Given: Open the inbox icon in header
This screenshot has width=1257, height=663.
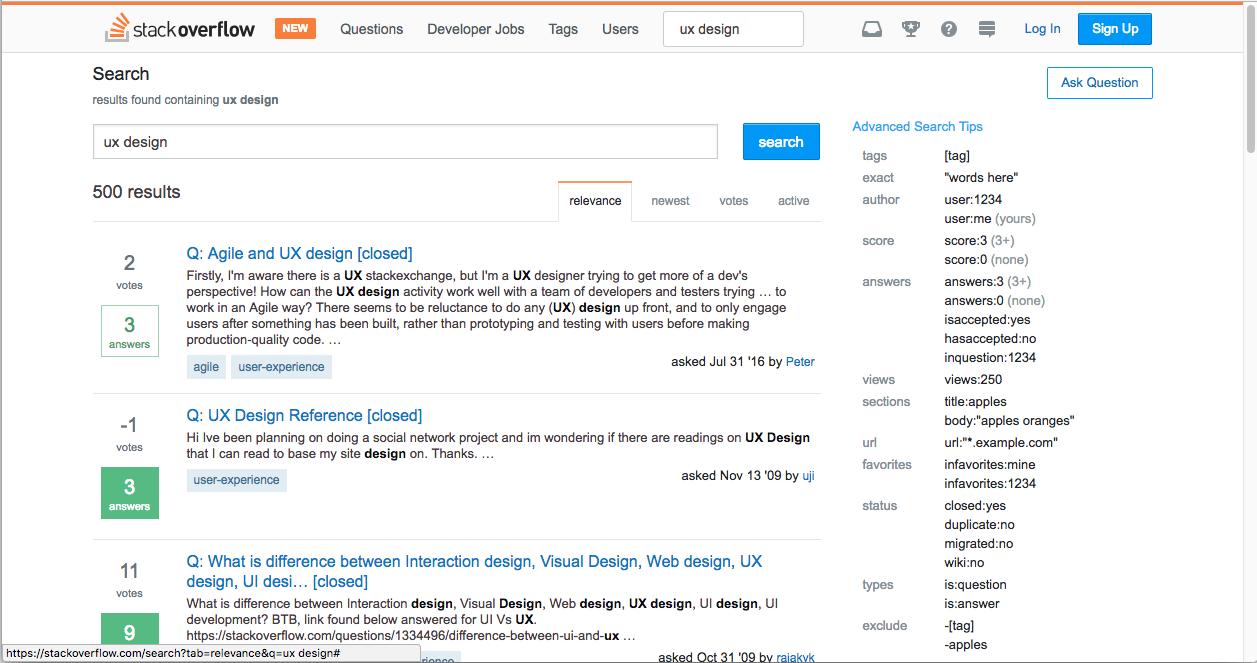Looking at the screenshot, I should [872, 29].
